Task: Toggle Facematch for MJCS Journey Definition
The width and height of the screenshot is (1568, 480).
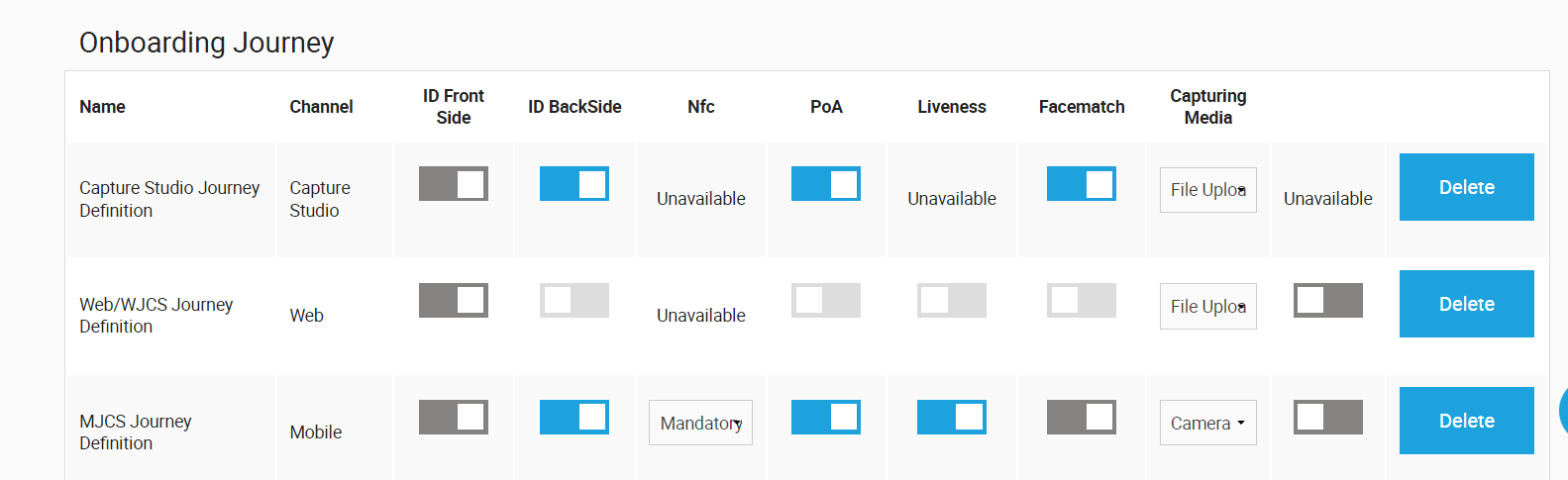Action: point(1082,418)
